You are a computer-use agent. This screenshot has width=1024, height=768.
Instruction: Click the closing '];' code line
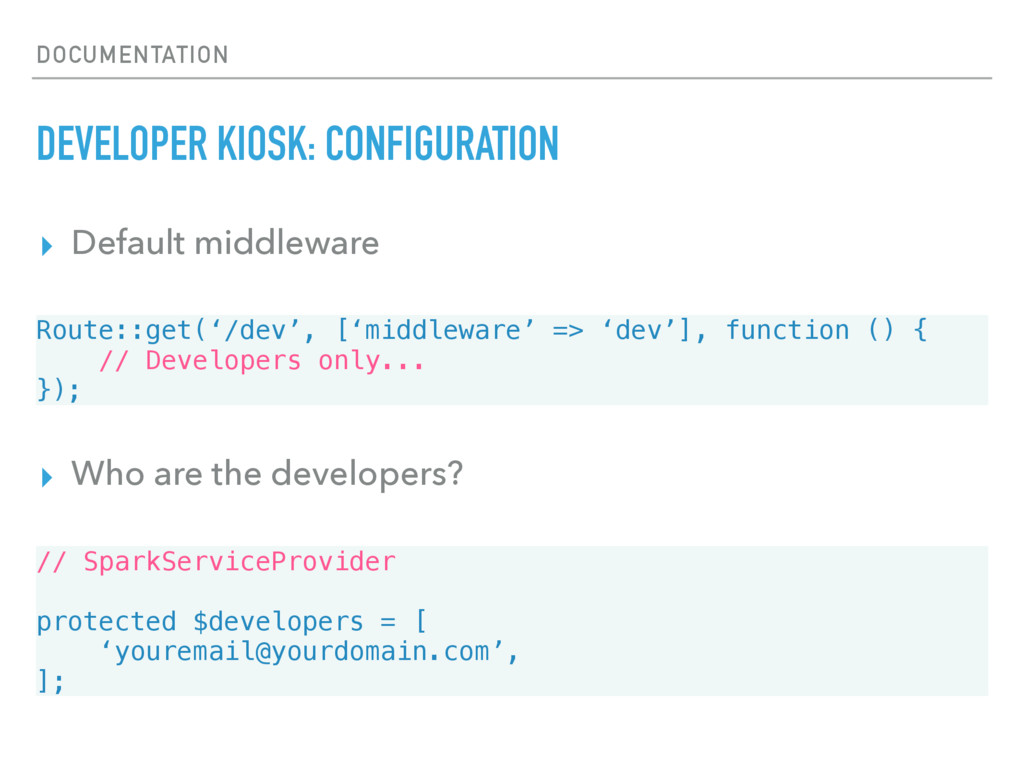[x=50, y=681]
